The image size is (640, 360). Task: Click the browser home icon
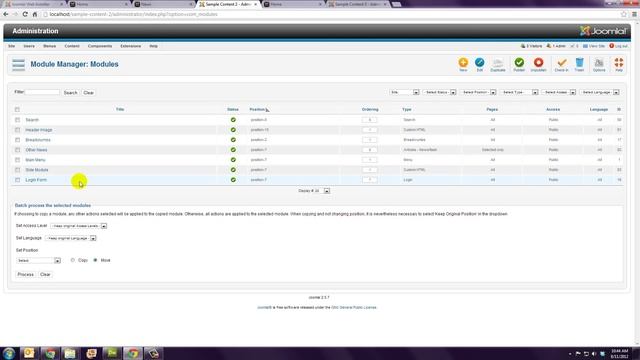[x=35, y=14]
